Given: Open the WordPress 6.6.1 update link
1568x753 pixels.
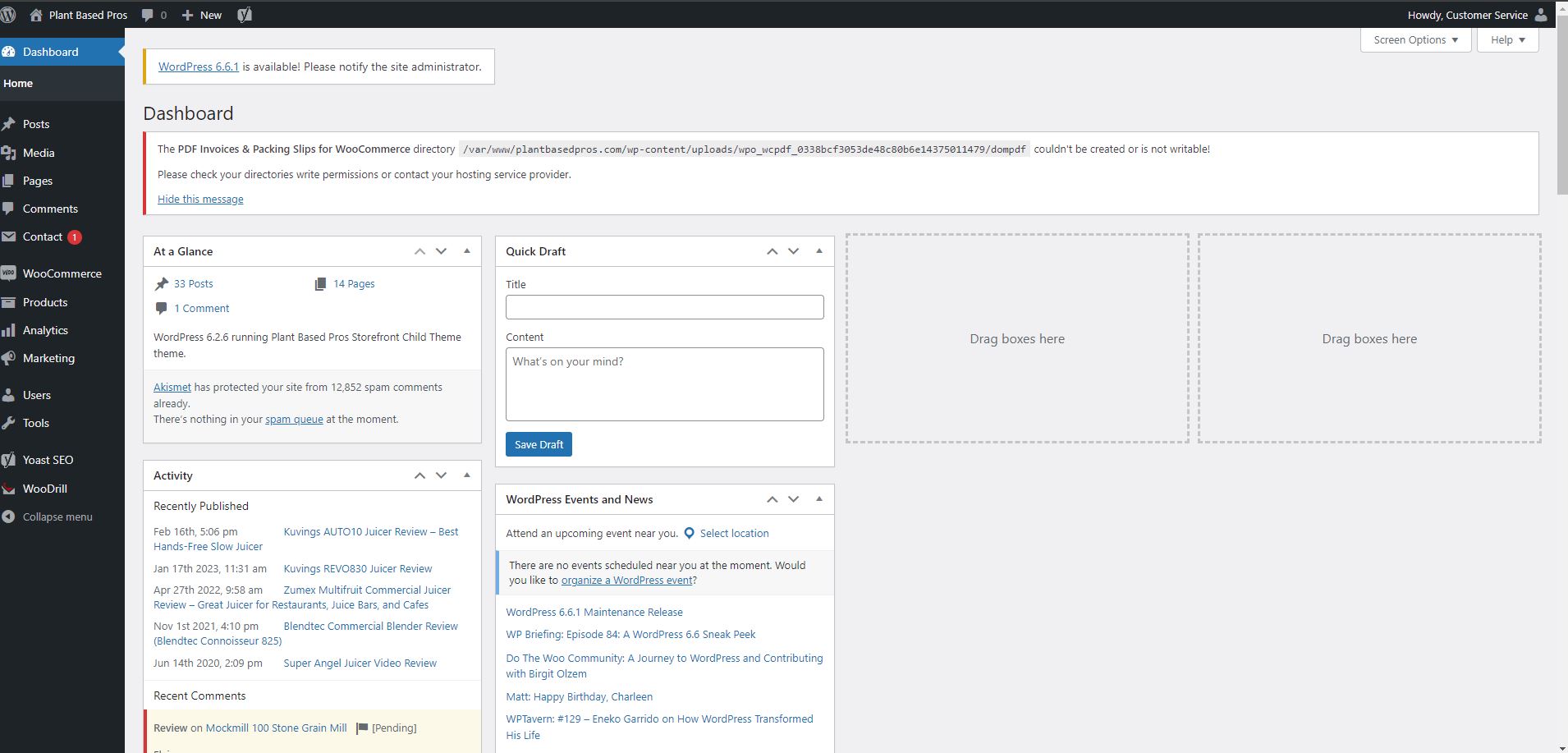Looking at the screenshot, I should 199,67.
